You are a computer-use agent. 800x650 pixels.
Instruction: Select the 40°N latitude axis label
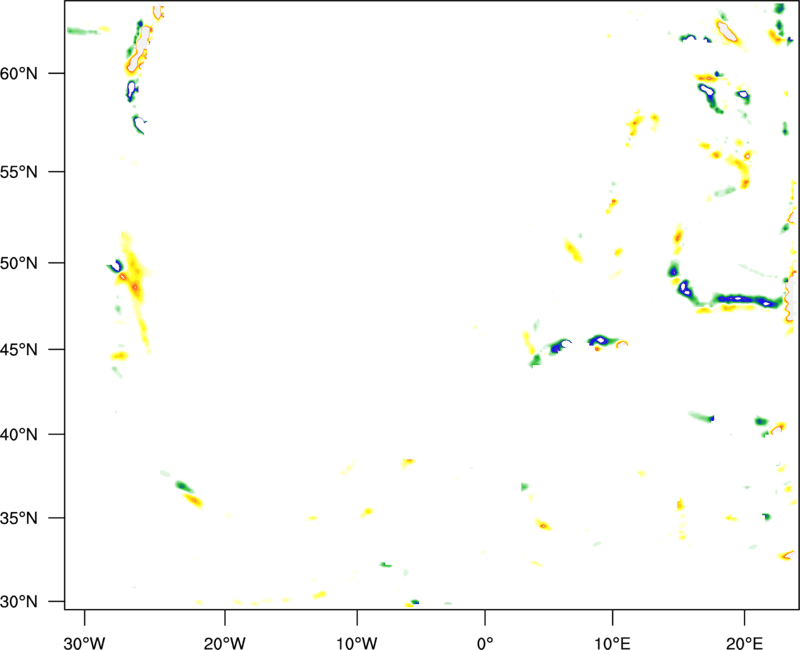coord(30,434)
